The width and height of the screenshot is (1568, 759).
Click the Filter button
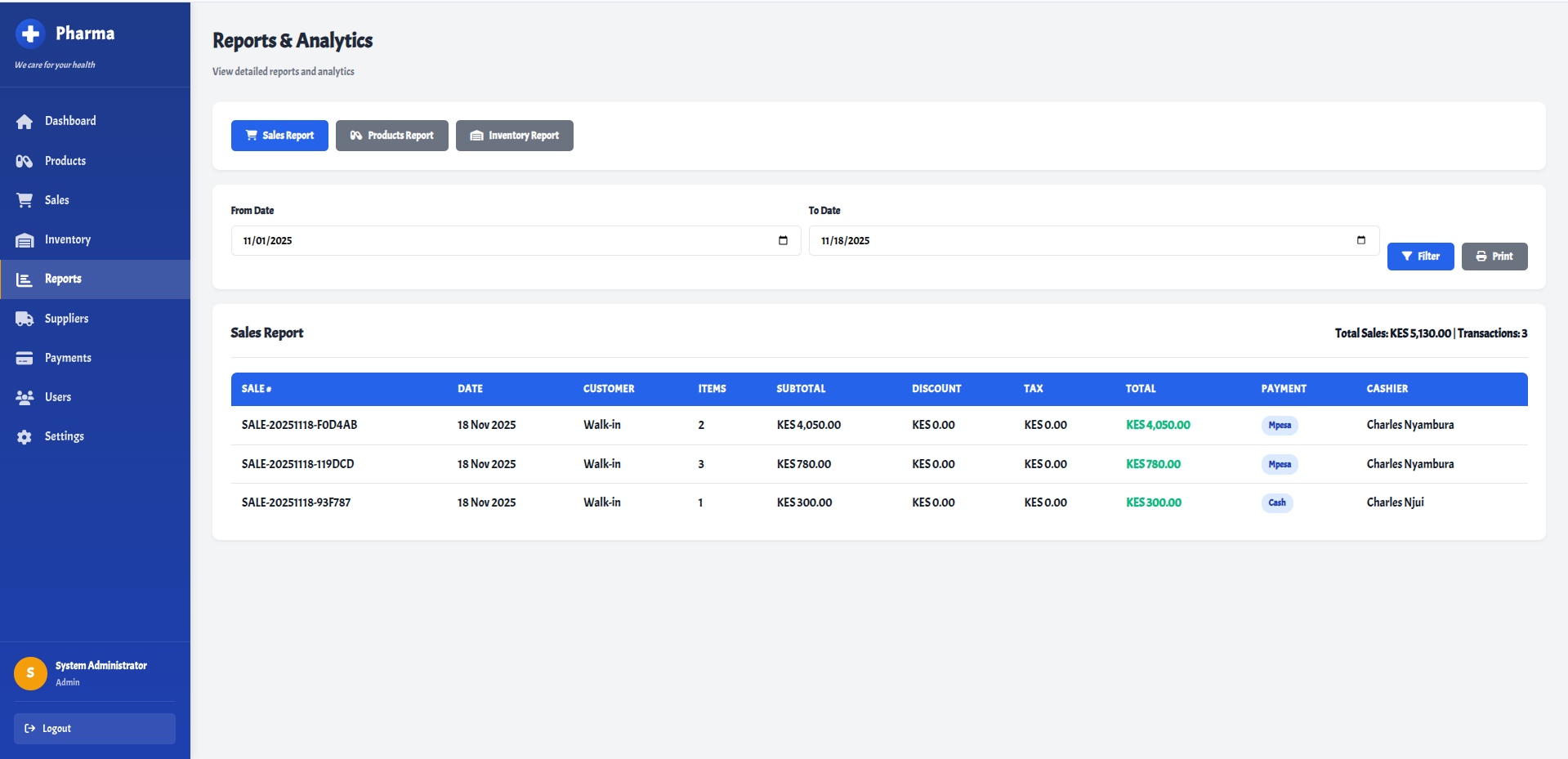(1420, 257)
